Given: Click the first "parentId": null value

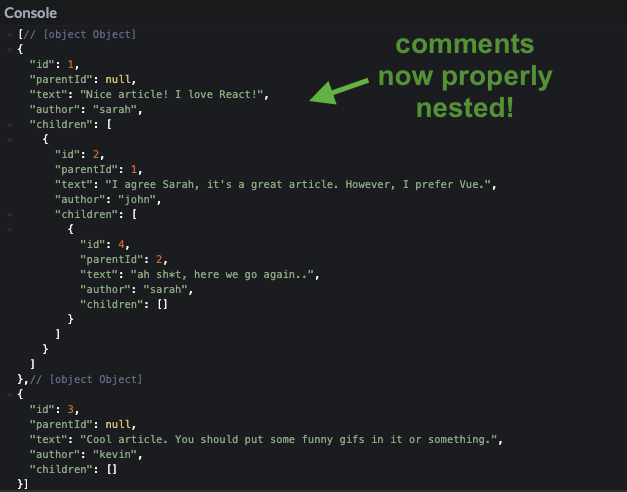Looking at the screenshot, I should coord(118,80).
